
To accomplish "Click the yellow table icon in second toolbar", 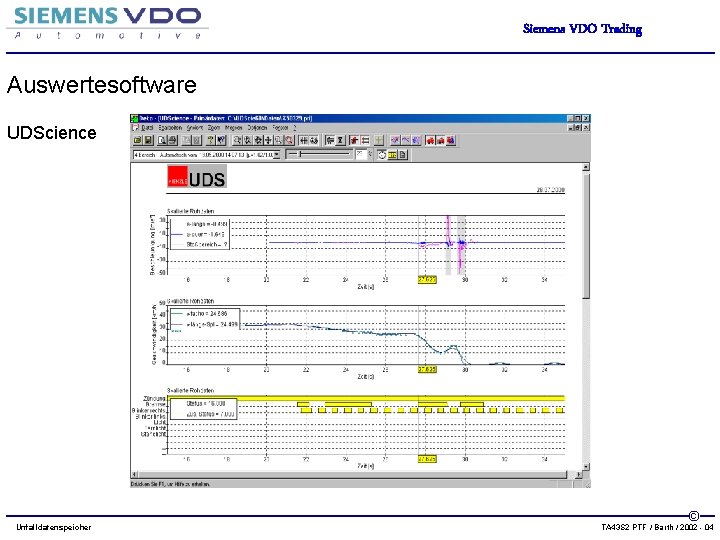I will [x=393, y=155].
